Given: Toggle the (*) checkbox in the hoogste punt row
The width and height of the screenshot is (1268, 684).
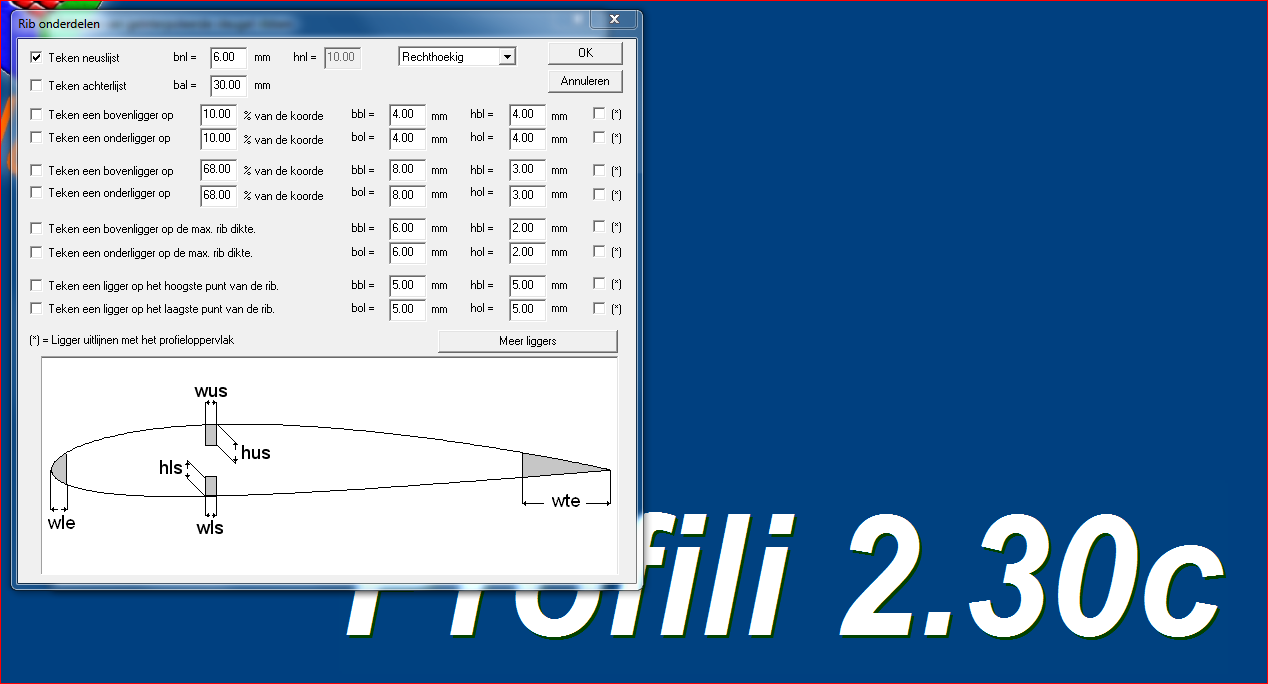Looking at the screenshot, I should [x=600, y=284].
